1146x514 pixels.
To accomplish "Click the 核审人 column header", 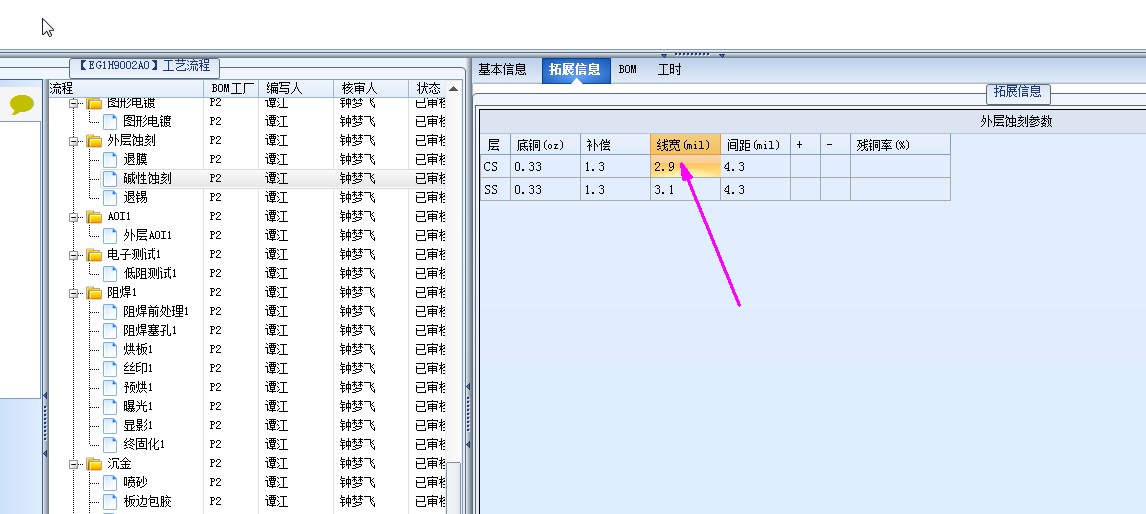I will tap(371, 88).
